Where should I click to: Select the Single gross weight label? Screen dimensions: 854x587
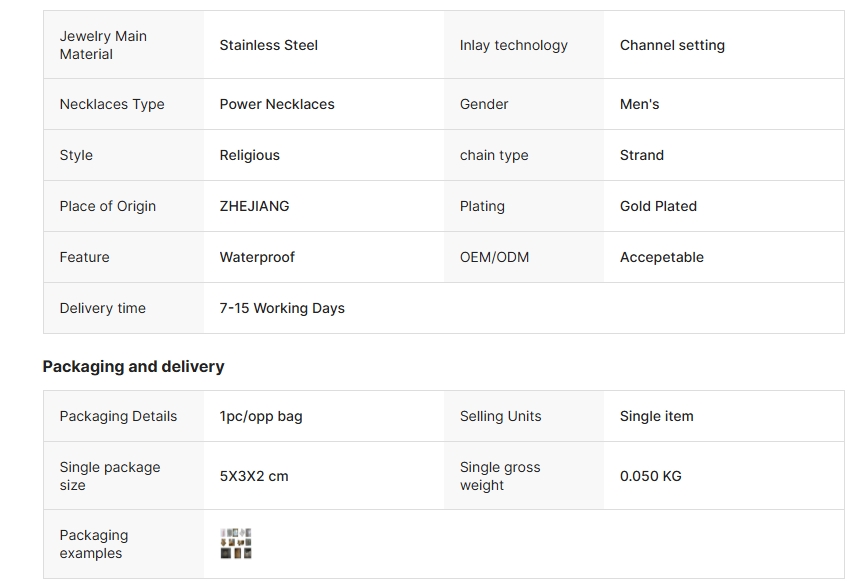(500, 476)
